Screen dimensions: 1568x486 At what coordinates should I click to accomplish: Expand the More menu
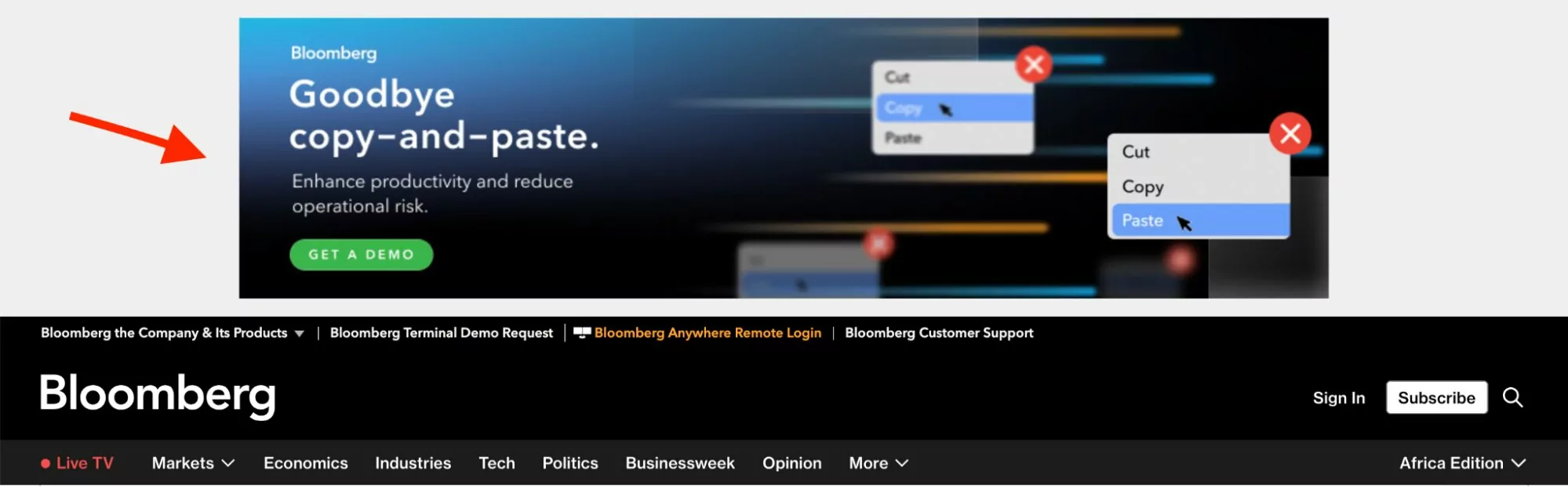tap(879, 463)
